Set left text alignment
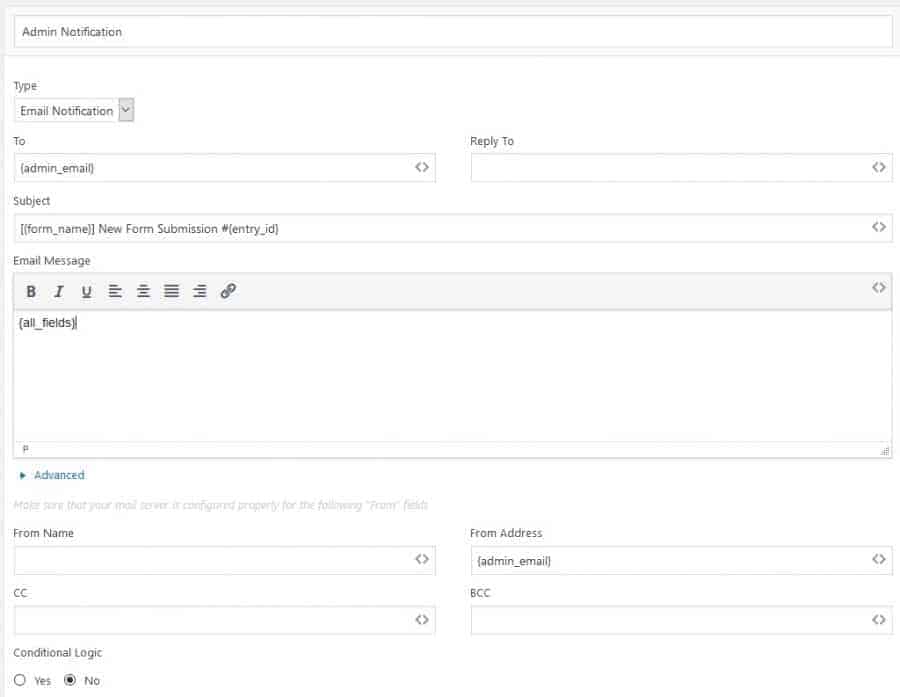 [x=115, y=291]
